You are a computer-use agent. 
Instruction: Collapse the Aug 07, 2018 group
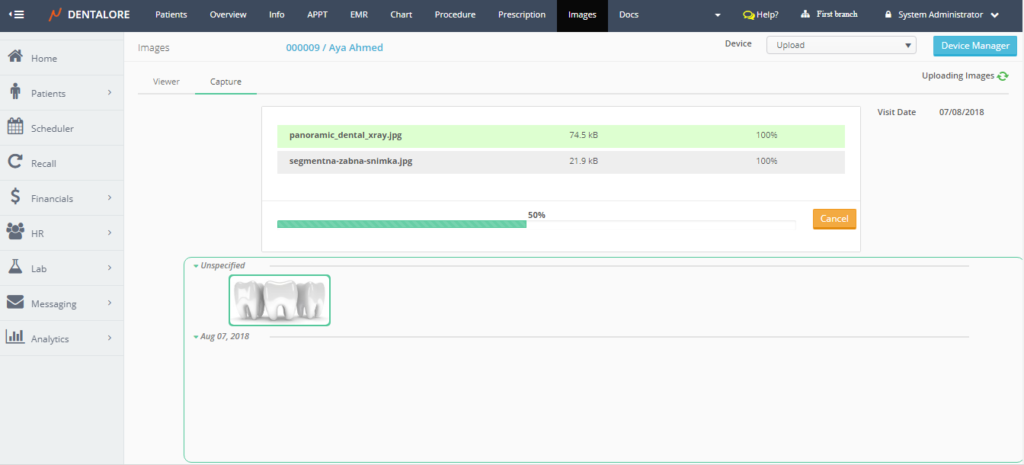click(x=197, y=337)
